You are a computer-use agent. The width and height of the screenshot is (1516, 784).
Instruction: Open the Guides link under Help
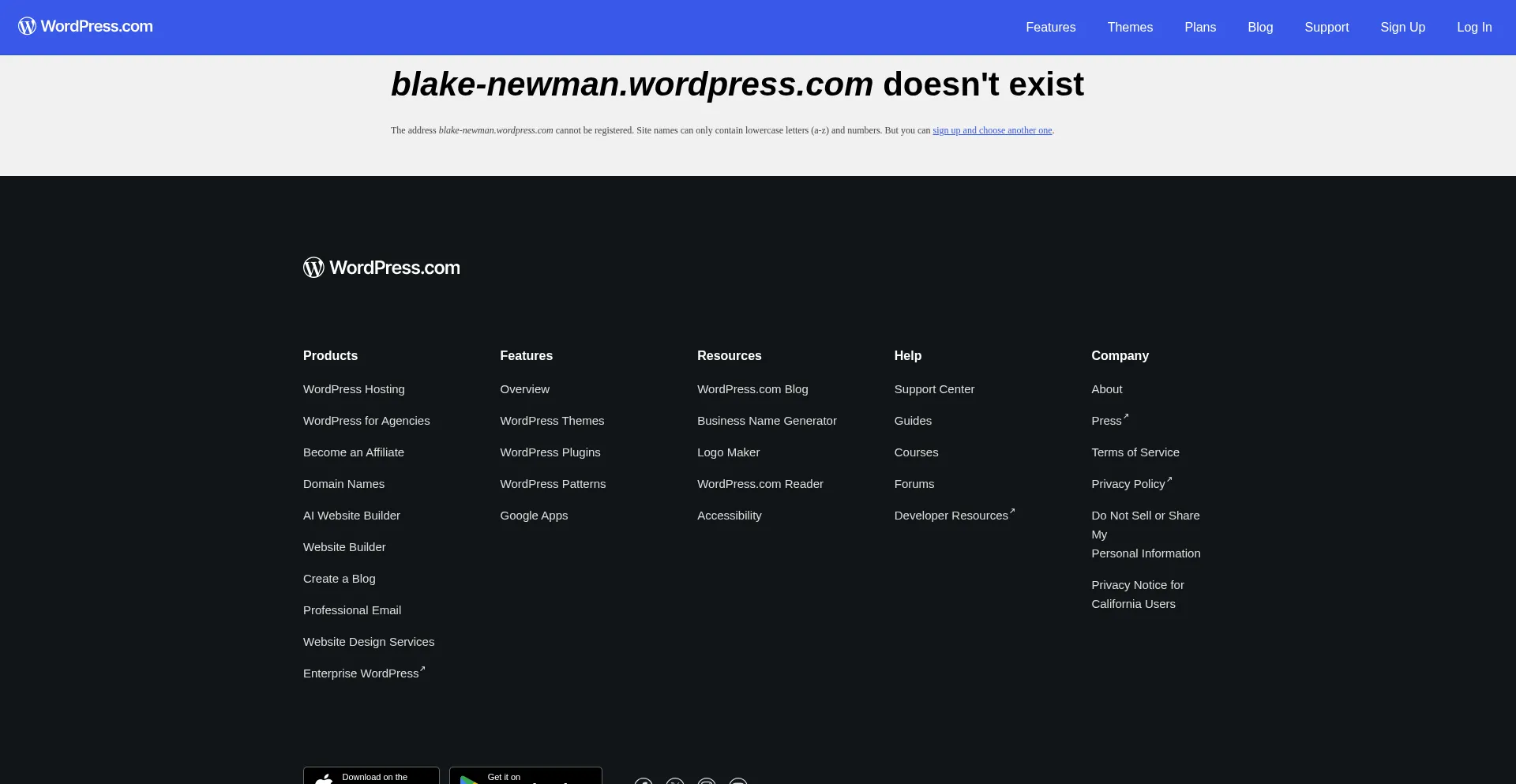(x=913, y=421)
